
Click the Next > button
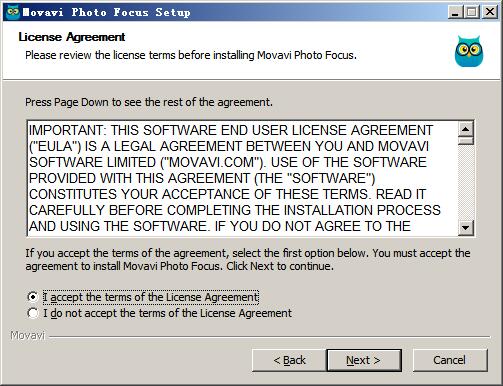pyautogui.click(x=364, y=360)
